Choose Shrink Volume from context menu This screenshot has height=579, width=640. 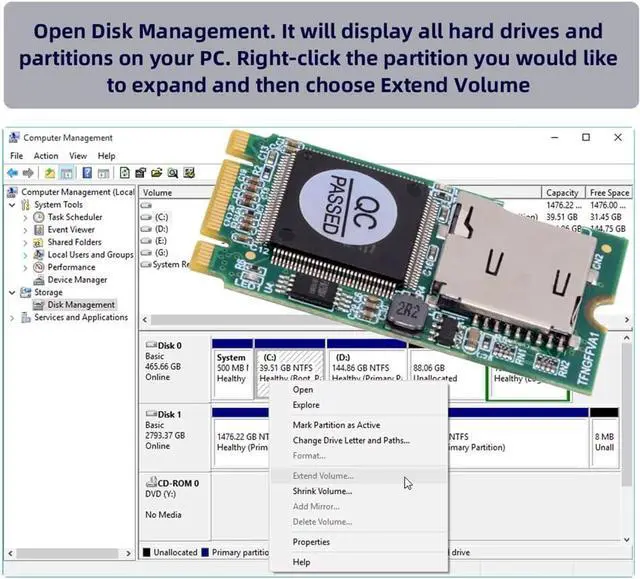(322, 491)
